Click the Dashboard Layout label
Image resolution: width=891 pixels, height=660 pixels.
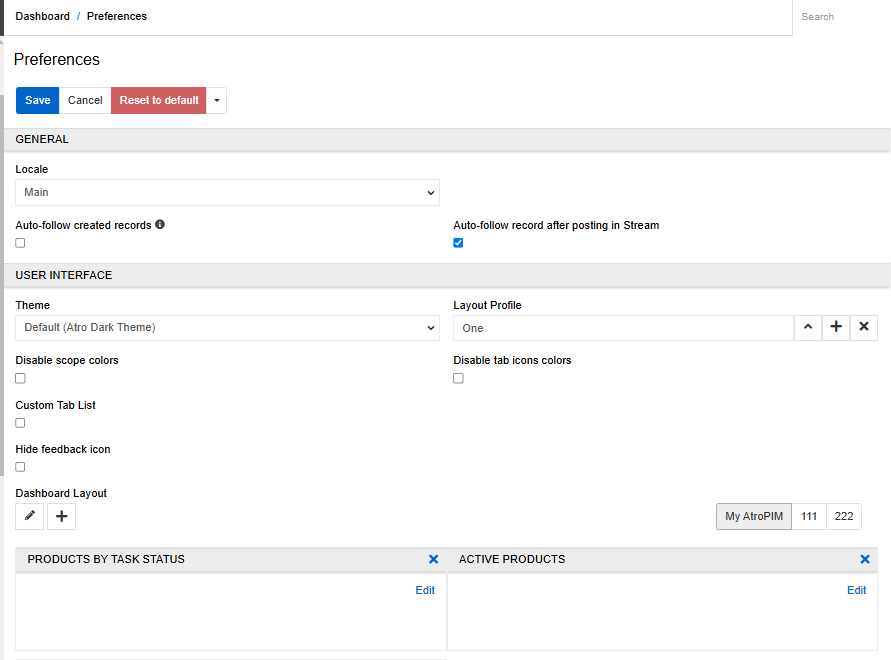[x=61, y=493]
